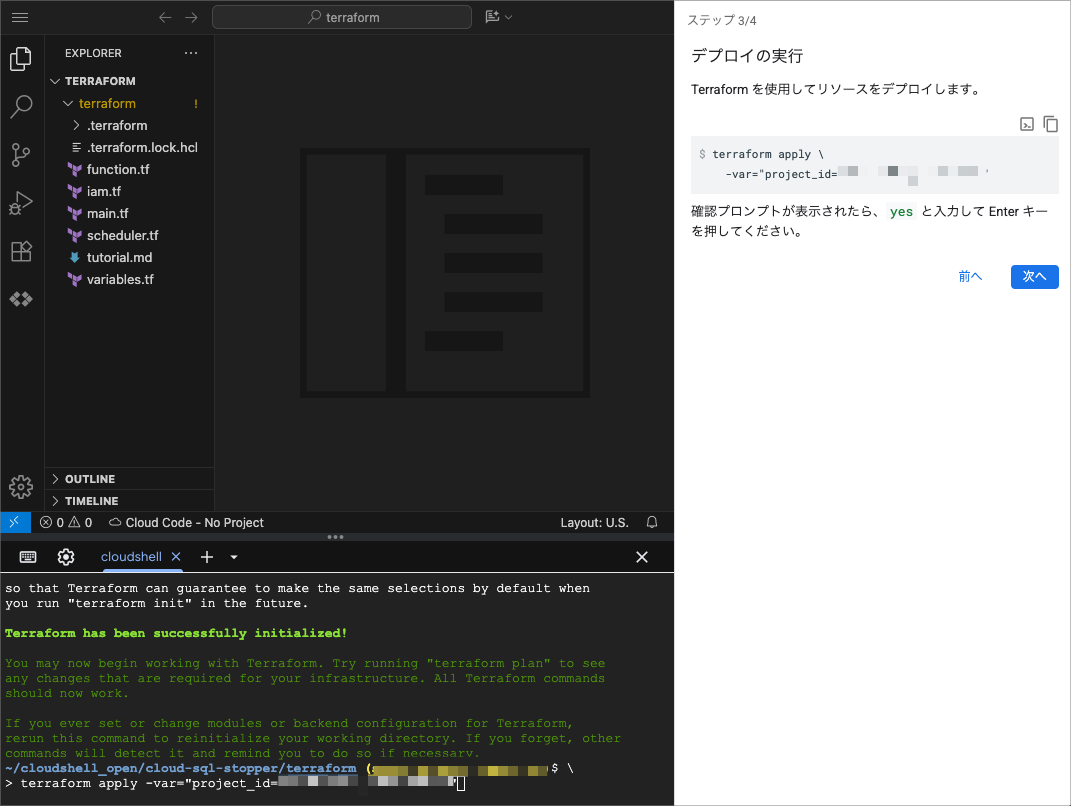Send tutorial command to Cloud Shell terminal
This screenshot has width=1071, height=806.
[1027, 124]
